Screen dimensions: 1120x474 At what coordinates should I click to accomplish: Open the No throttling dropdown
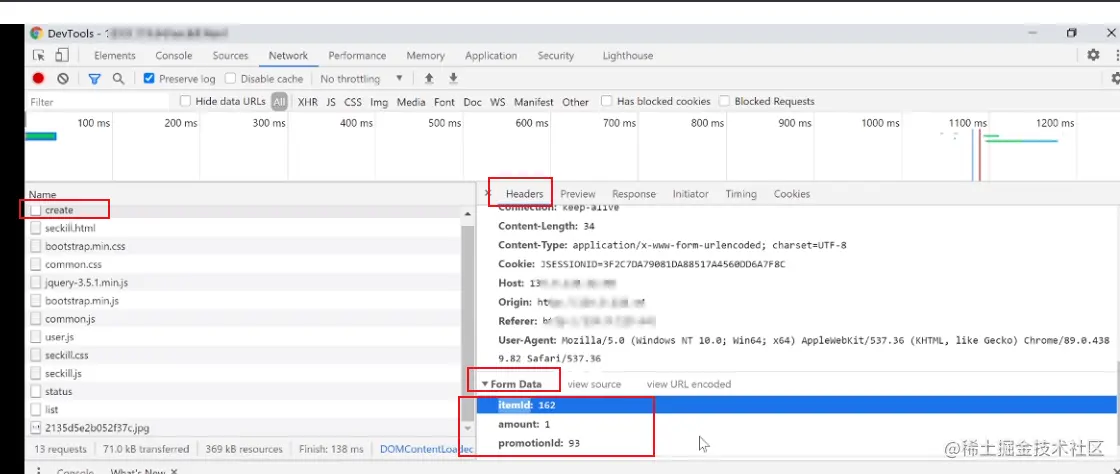361,79
